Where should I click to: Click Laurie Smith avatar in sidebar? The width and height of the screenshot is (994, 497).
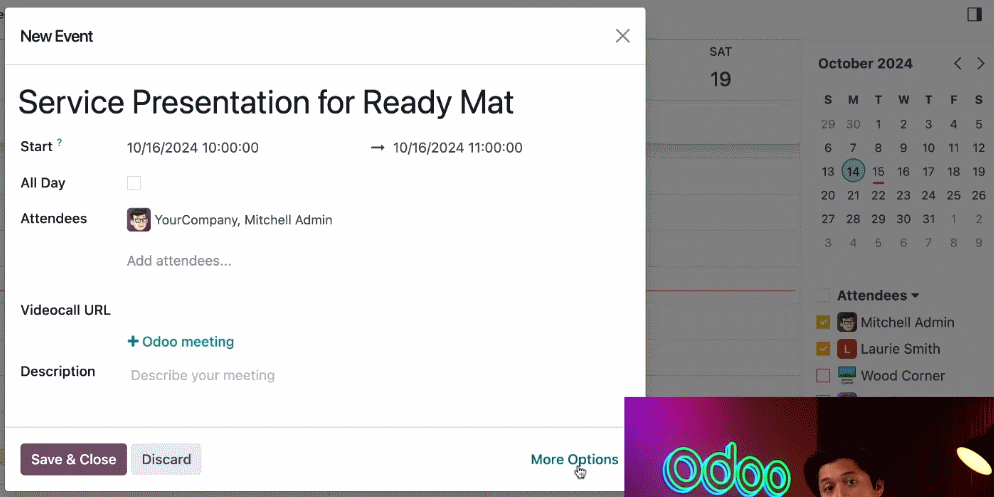847,349
